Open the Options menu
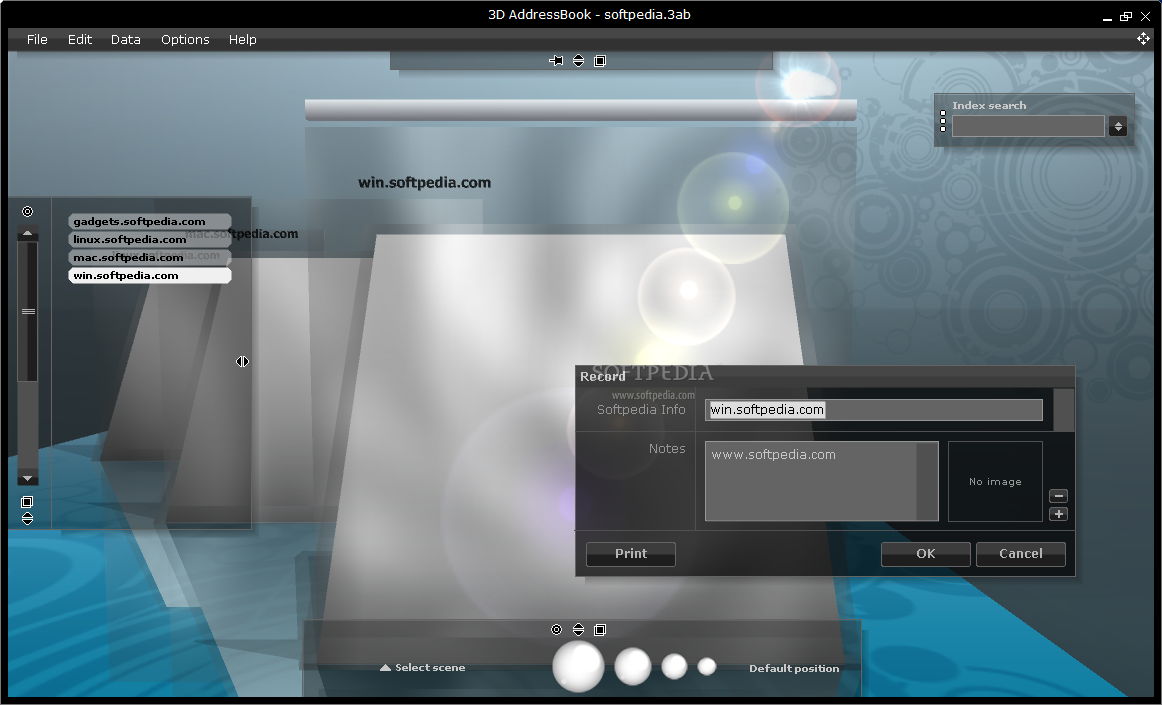This screenshot has width=1162, height=705. click(x=185, y=39)
